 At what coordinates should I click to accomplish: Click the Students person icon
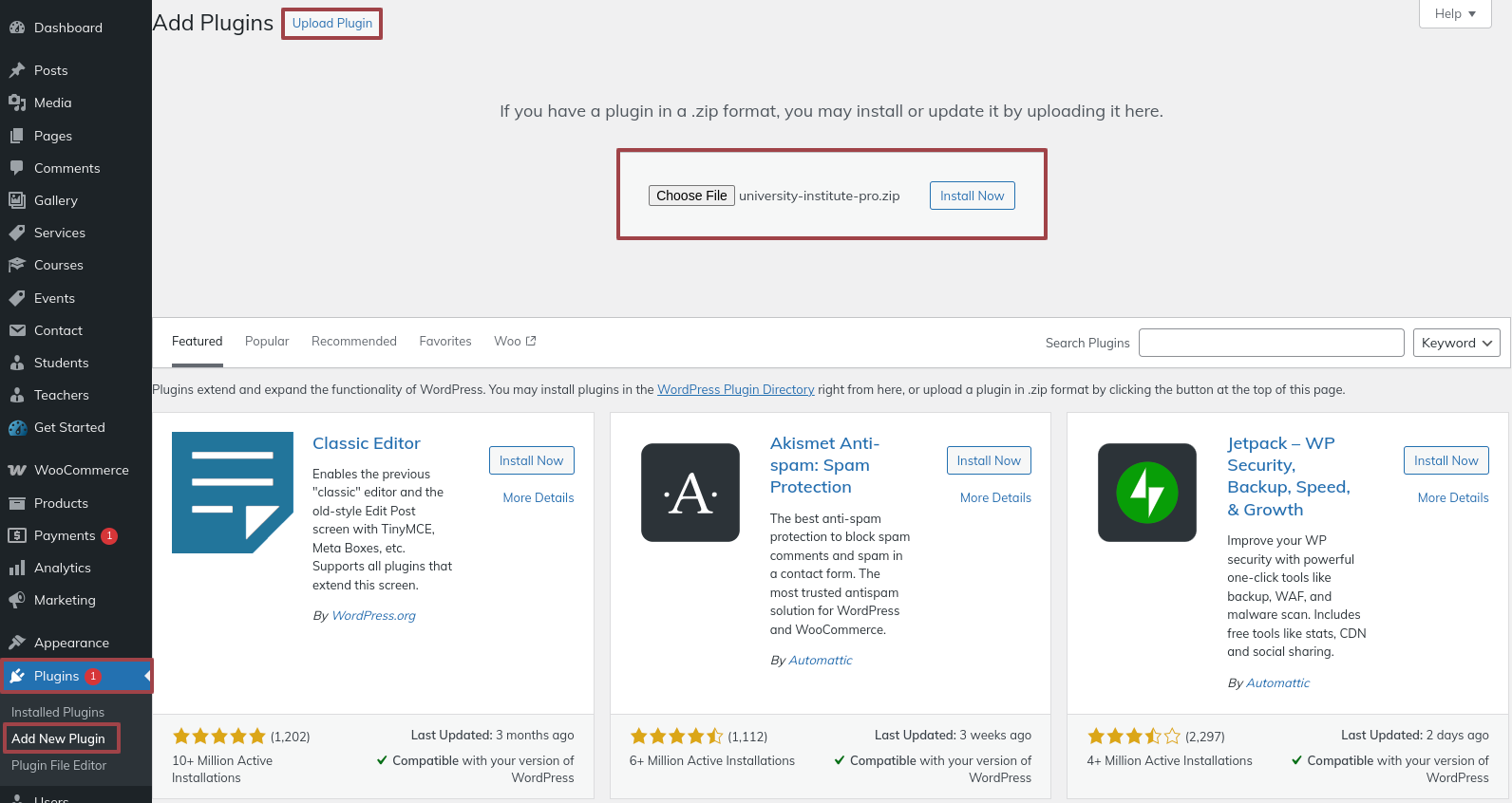pos(17,363)
